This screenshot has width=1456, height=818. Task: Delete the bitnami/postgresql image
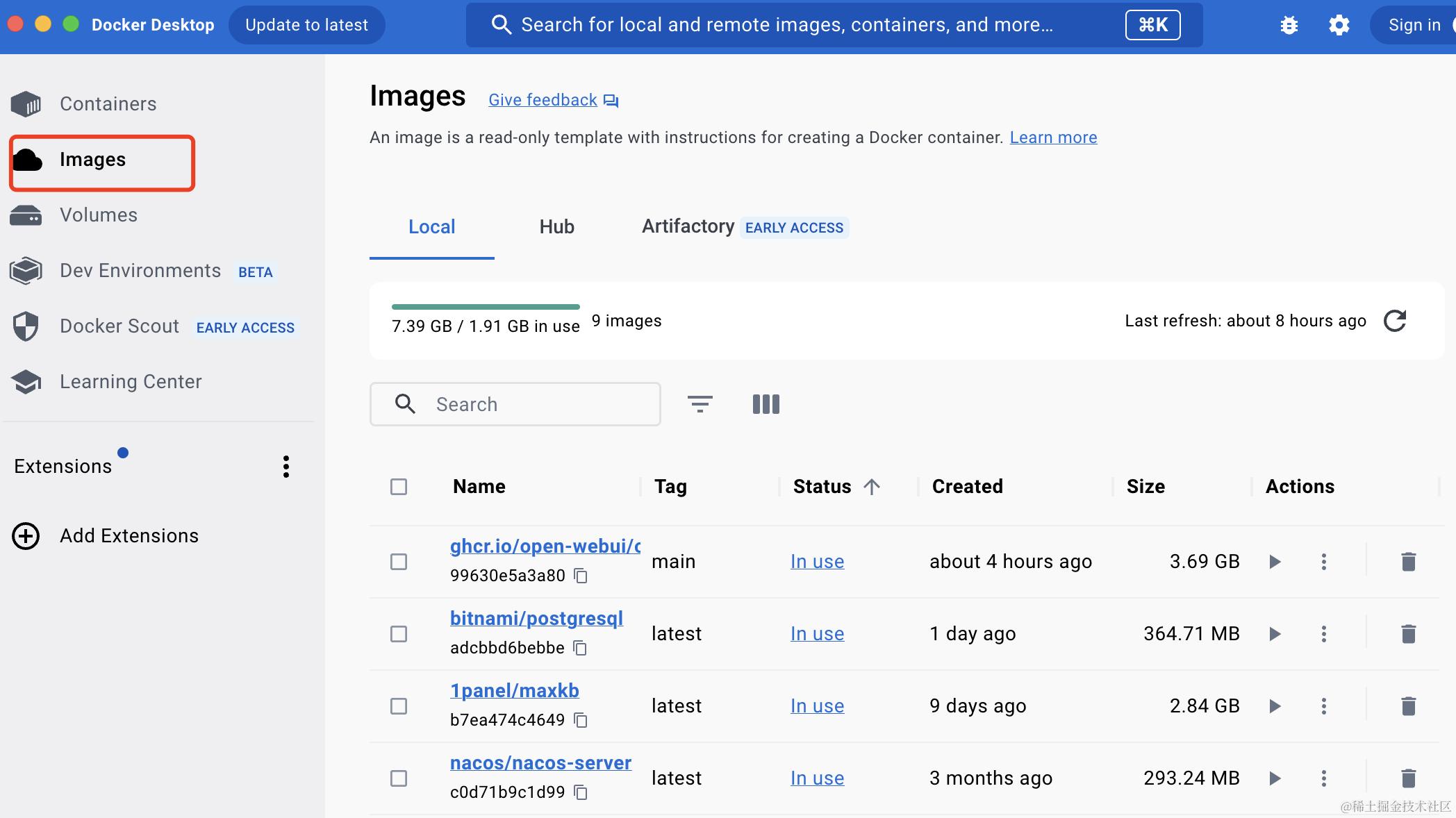pyautogui.click(x=1408, y=634)
